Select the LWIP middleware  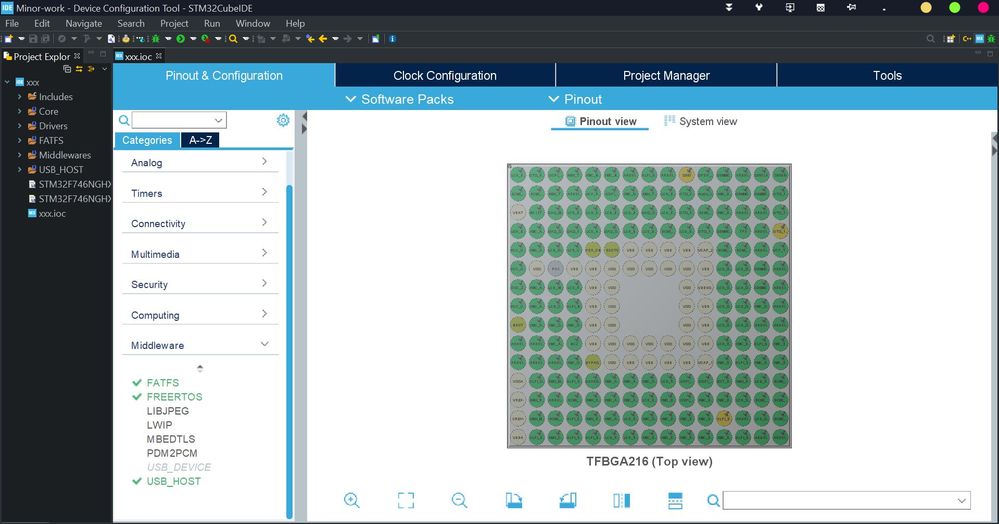pos(159,425)
